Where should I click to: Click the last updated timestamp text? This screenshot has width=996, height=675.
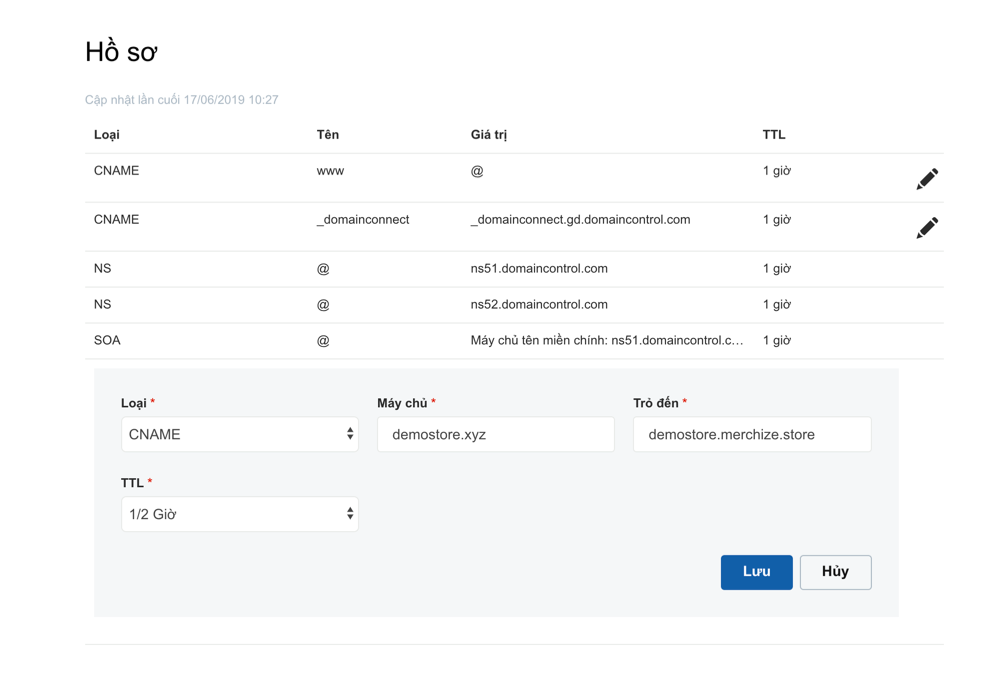coord(182,100)
